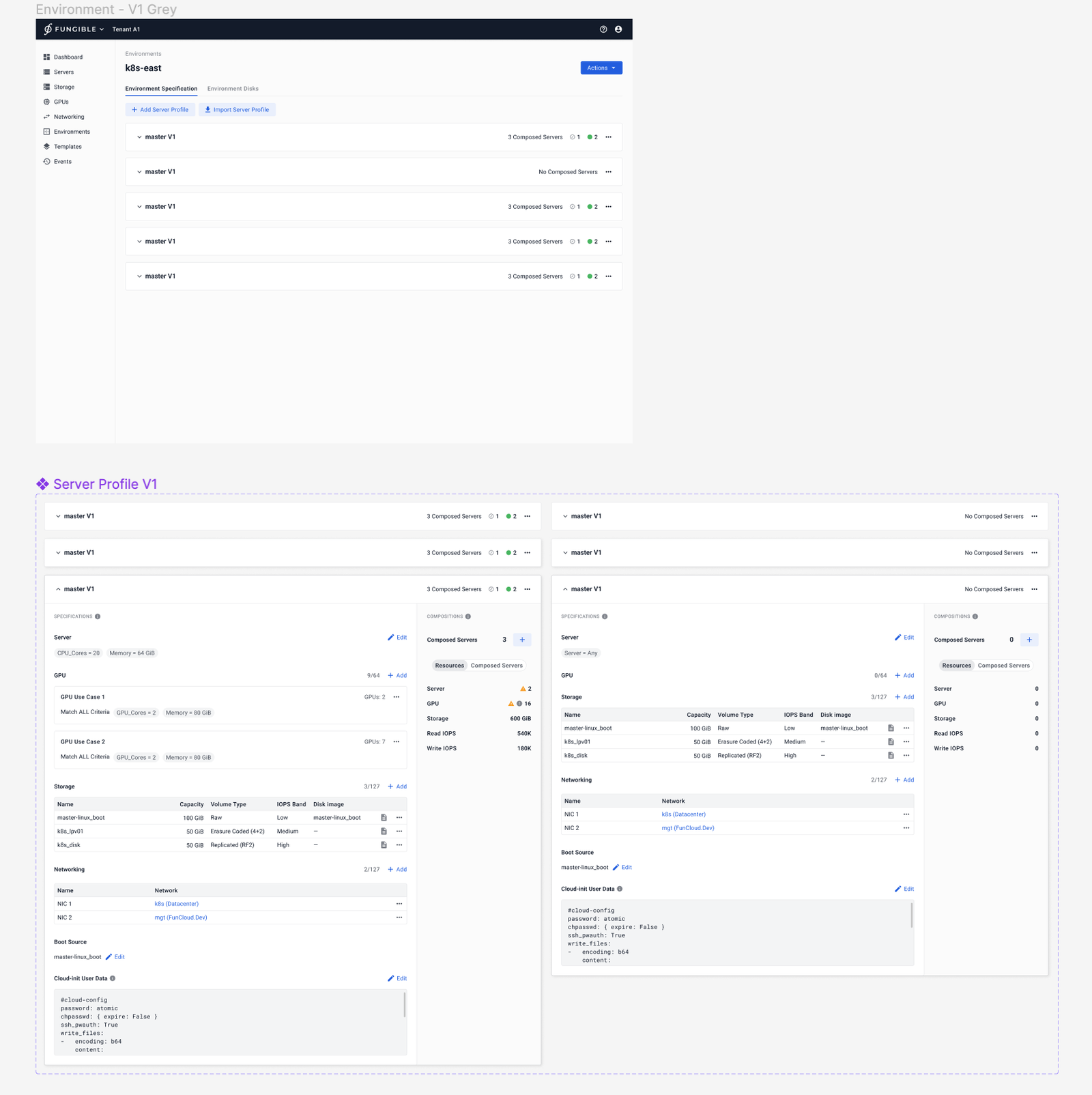Open the Actions dropdown

(601, 68)
